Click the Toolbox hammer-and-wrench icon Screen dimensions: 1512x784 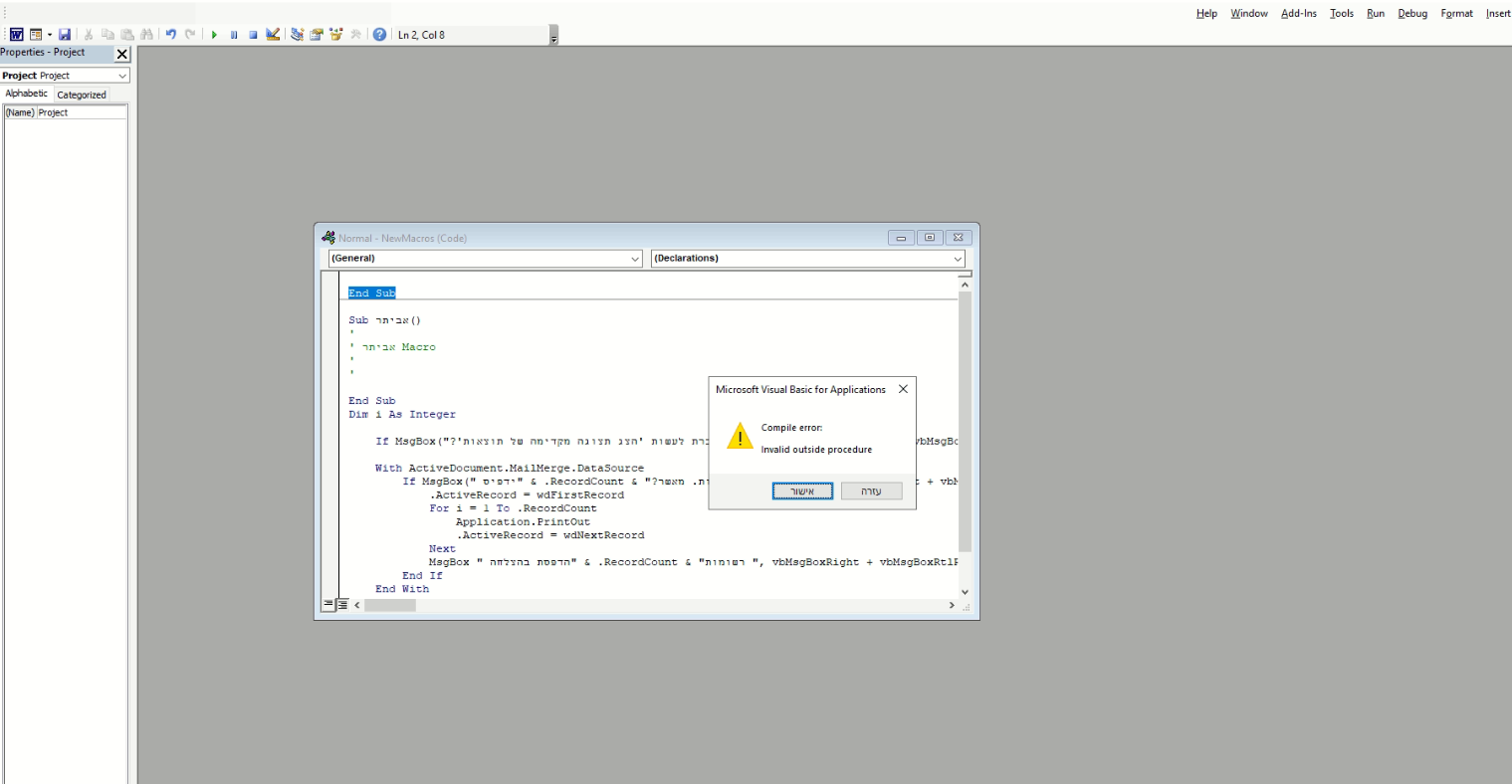(355, 35)
